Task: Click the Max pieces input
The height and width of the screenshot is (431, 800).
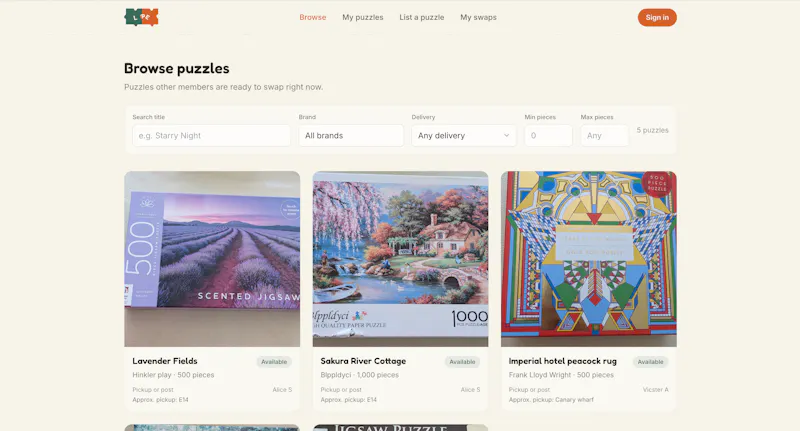Action: [x=605, y=136]
